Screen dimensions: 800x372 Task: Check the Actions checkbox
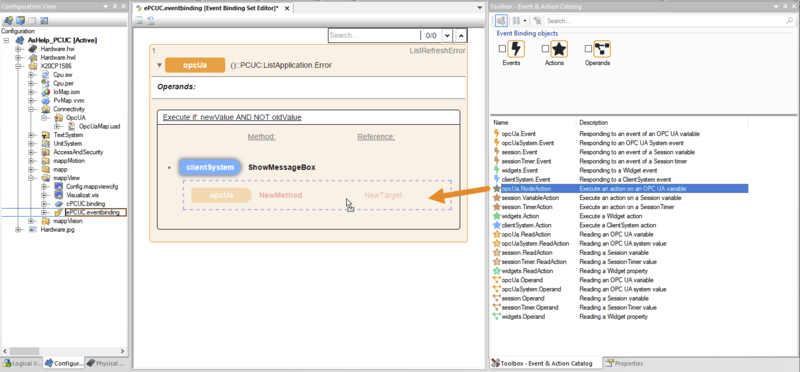tap(545, 49)
